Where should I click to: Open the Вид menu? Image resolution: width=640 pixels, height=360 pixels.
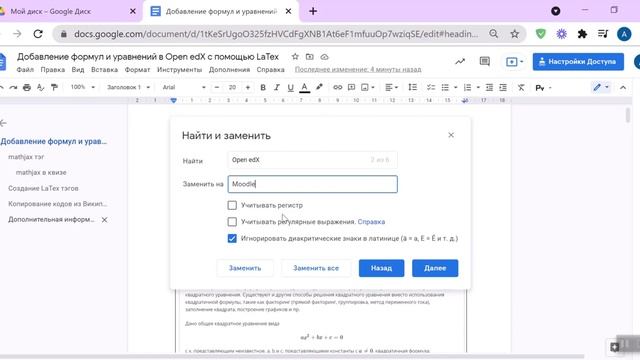pos(78,70)
